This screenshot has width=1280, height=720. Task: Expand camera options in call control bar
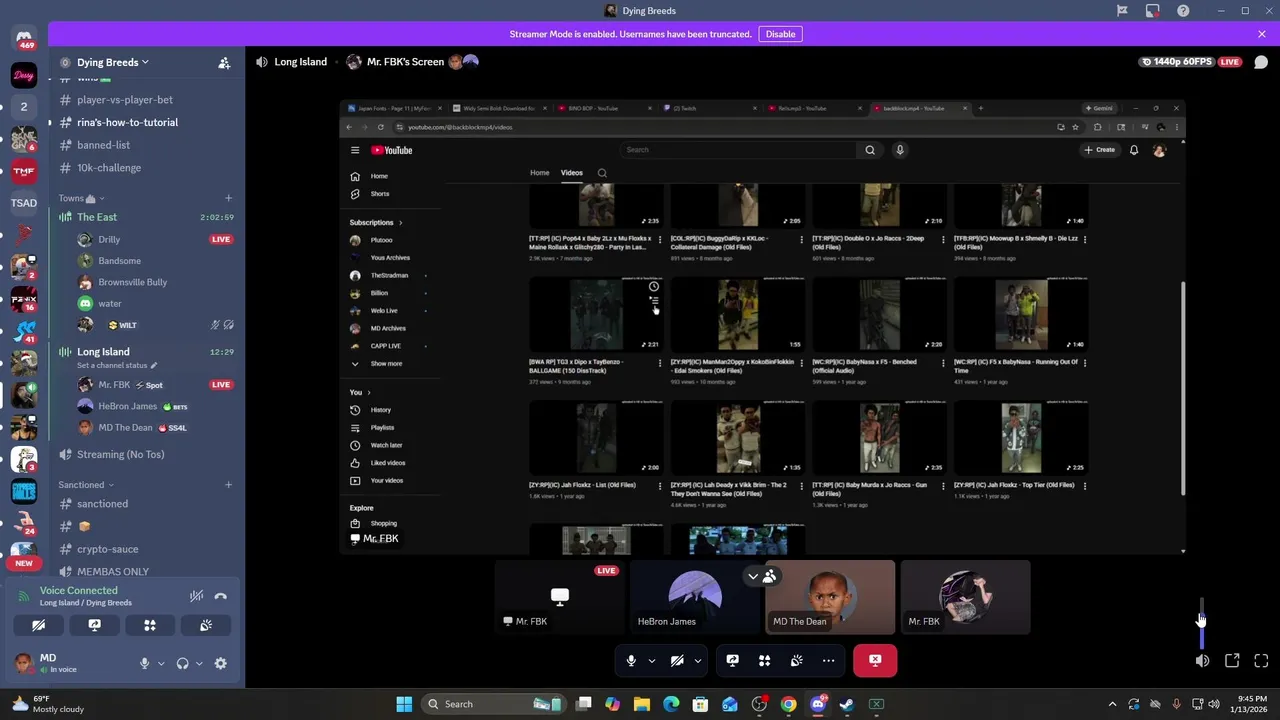tap(698, 660)
